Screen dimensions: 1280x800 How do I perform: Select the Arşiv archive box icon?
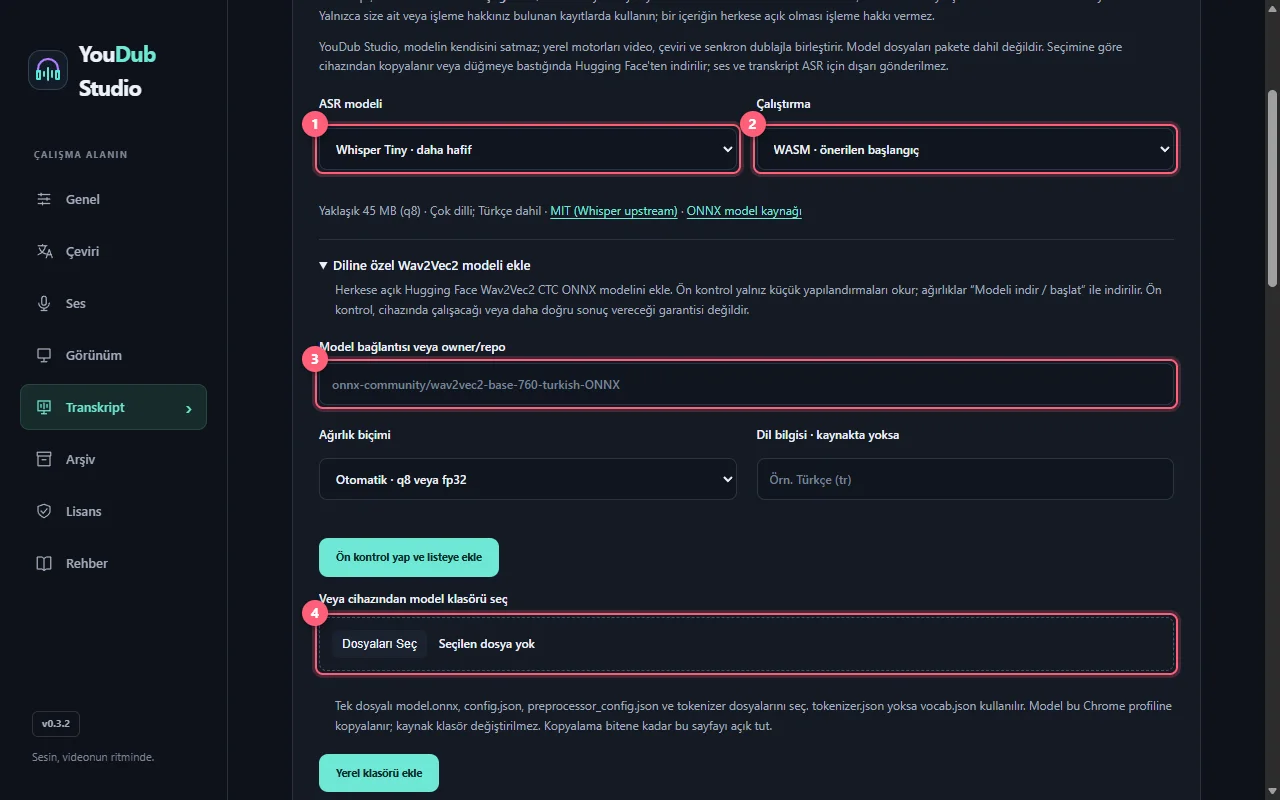click(44, 459)
